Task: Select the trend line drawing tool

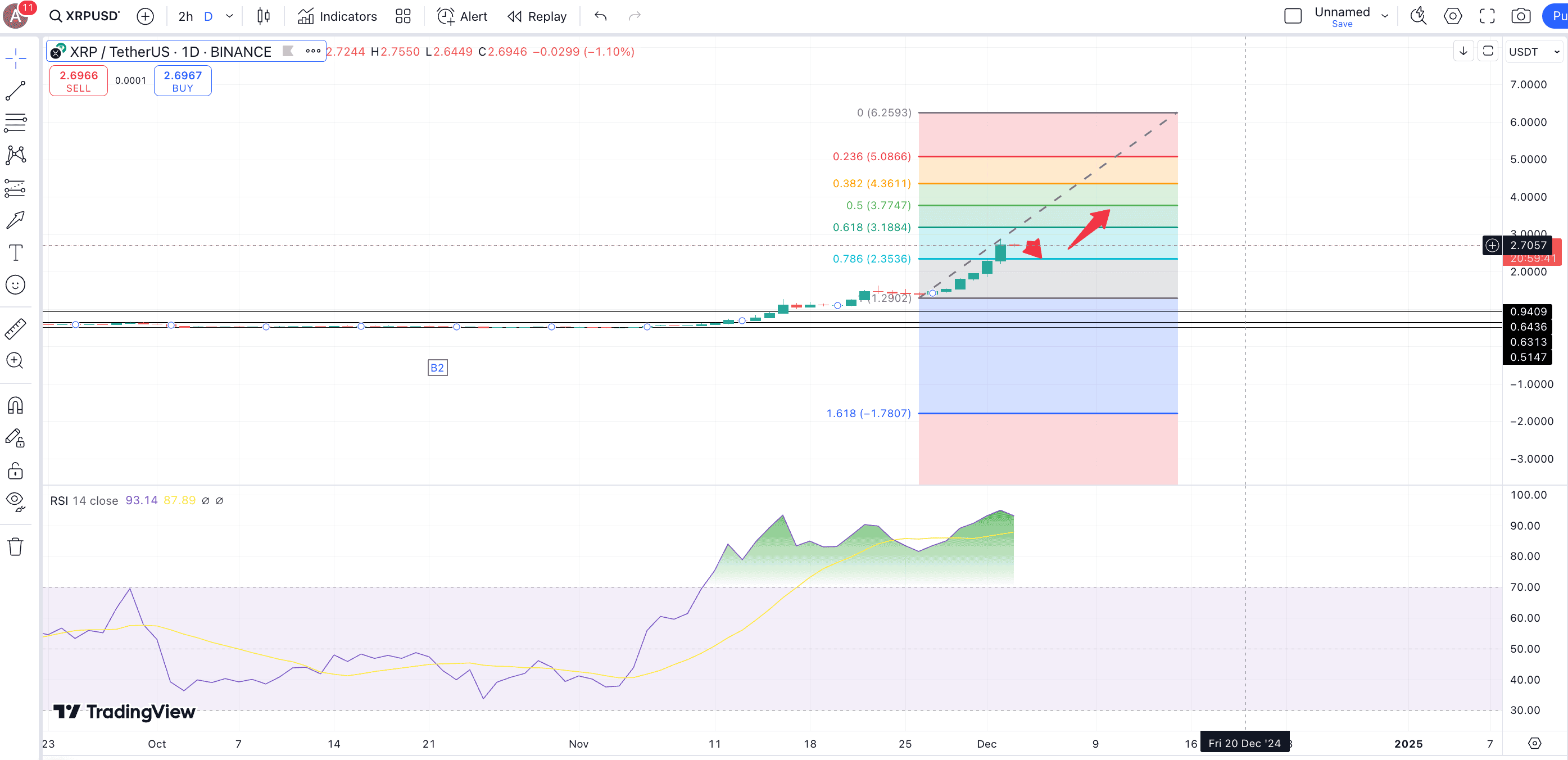Action: click(x=15, y=91)
